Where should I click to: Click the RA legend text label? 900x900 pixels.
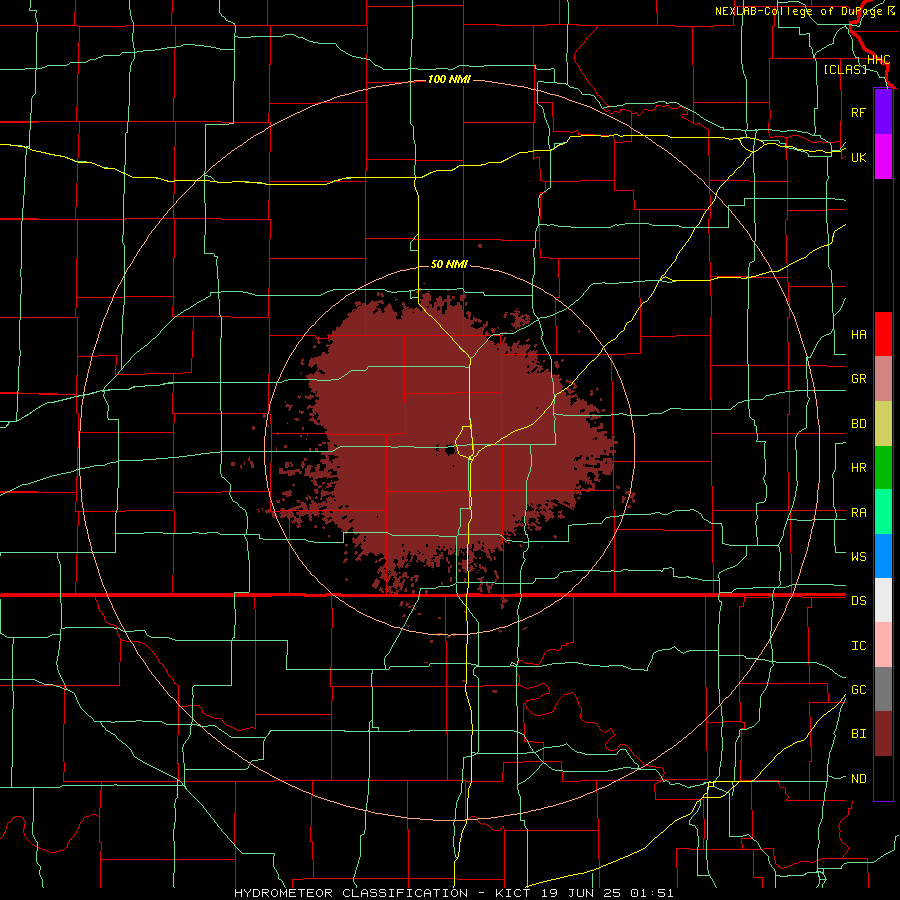(x=858, y=513)
